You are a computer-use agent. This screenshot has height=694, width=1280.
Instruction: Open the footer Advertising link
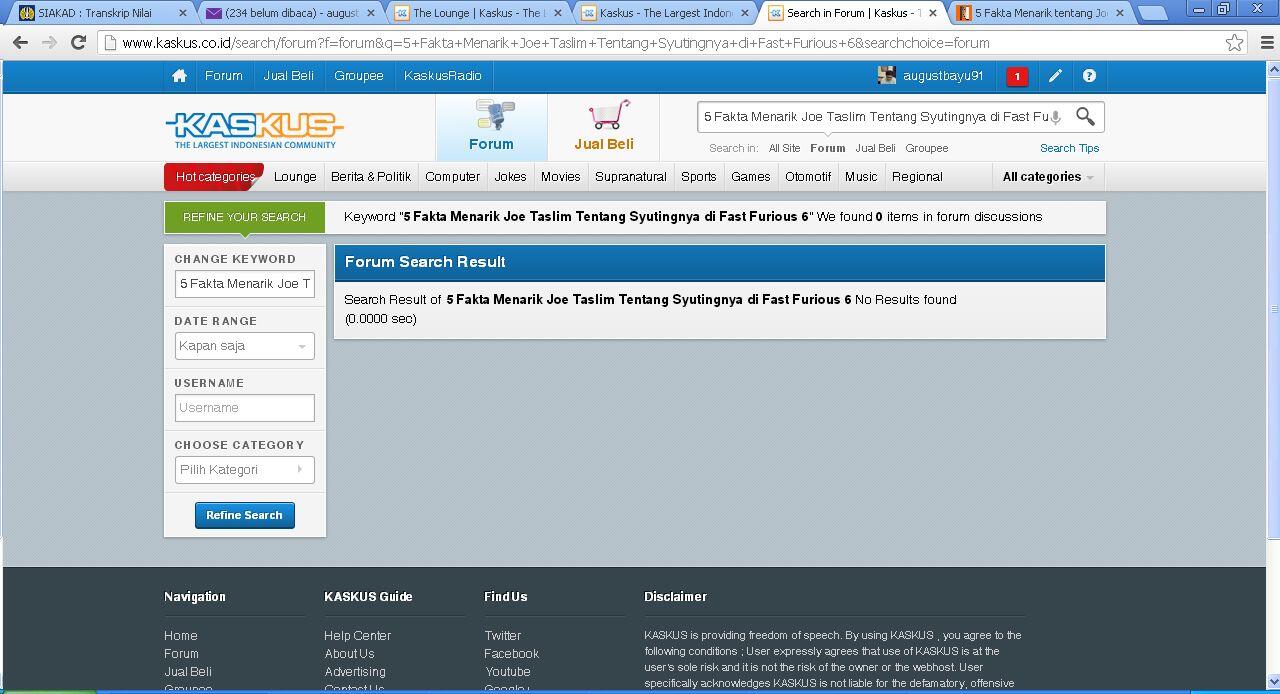point(354,672)
